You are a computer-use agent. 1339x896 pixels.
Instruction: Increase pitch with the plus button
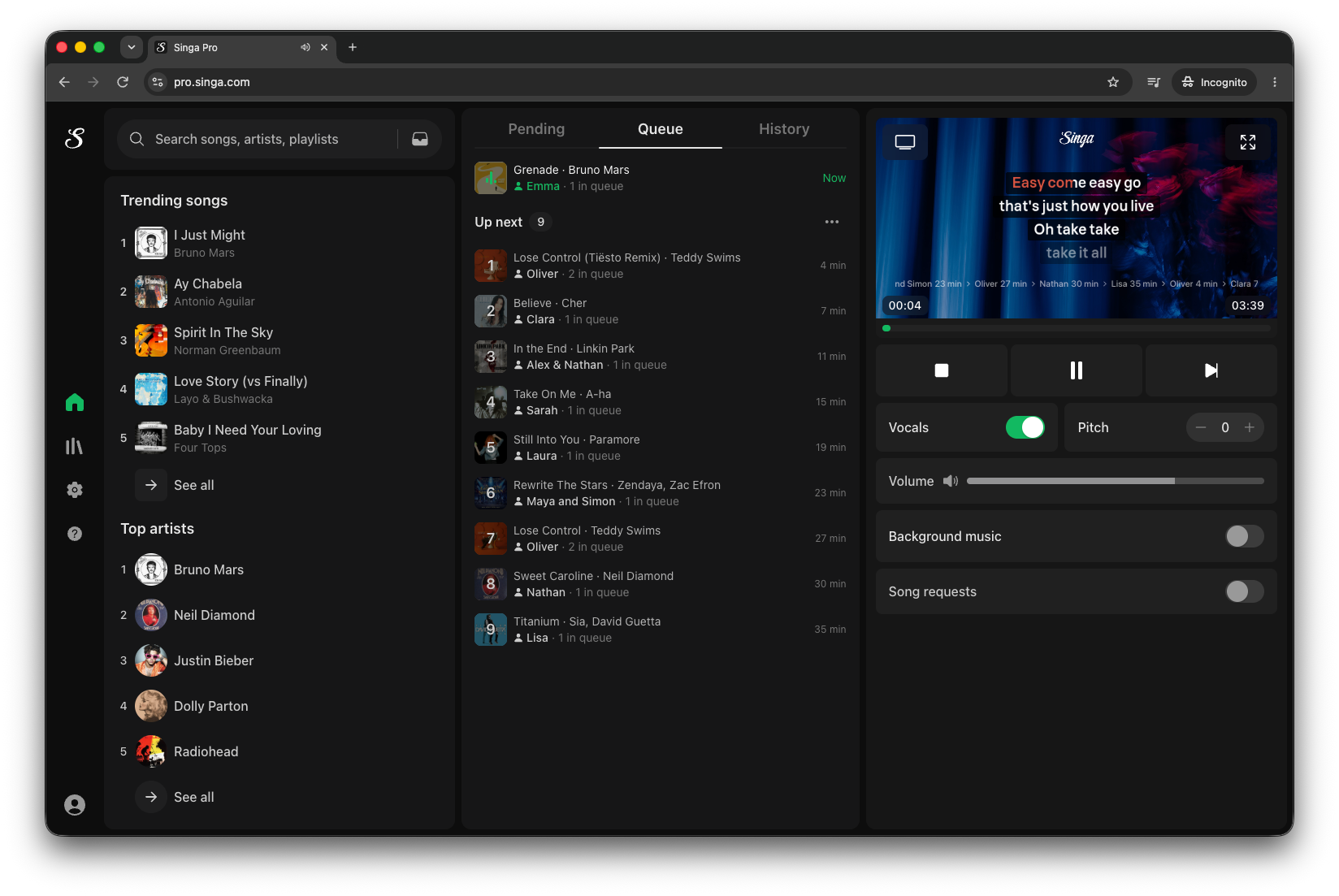(x=1250, y=427)
